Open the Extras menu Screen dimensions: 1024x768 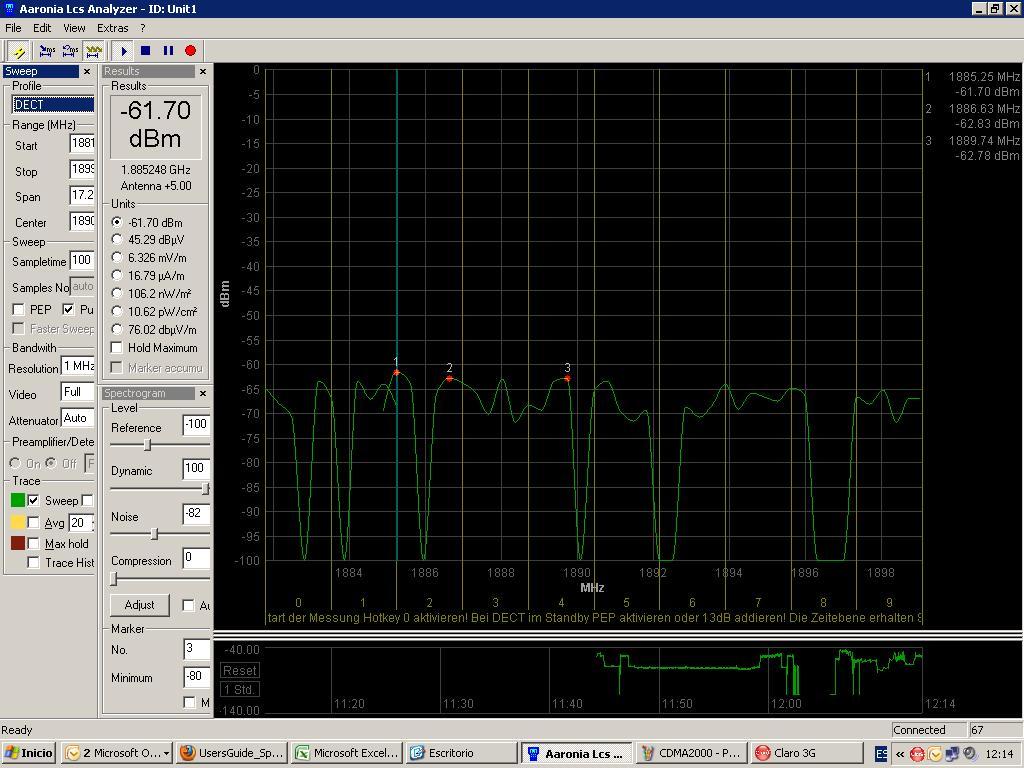(112, 28)
